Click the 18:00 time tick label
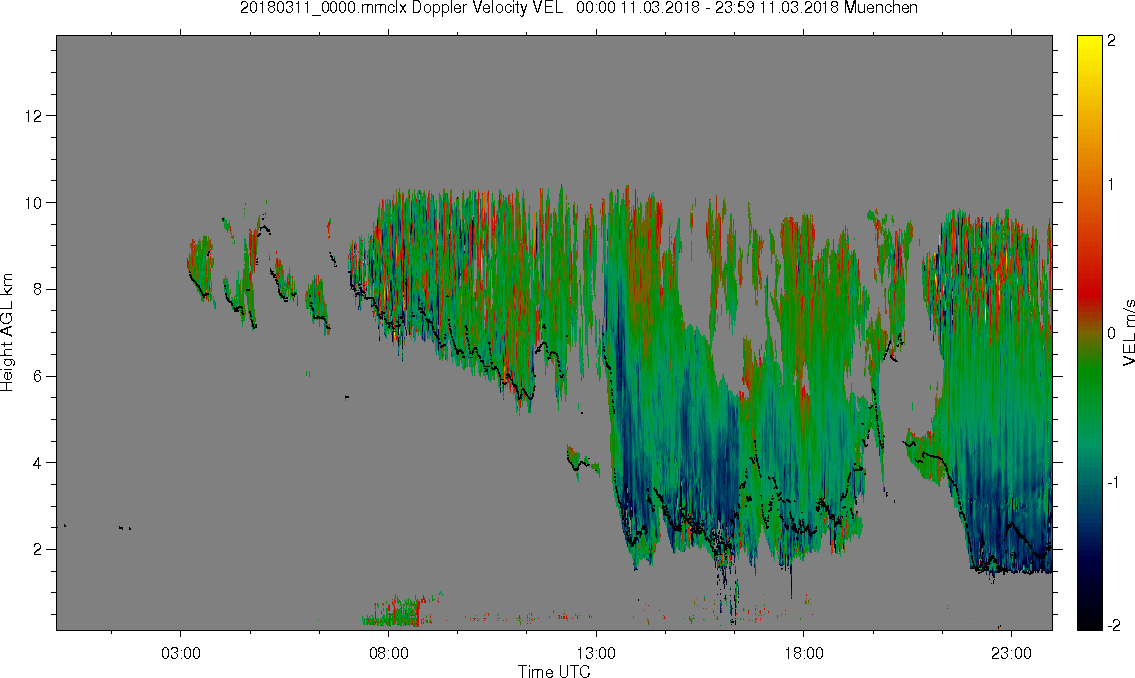1135x678 pixels. [x=804, y=653]
